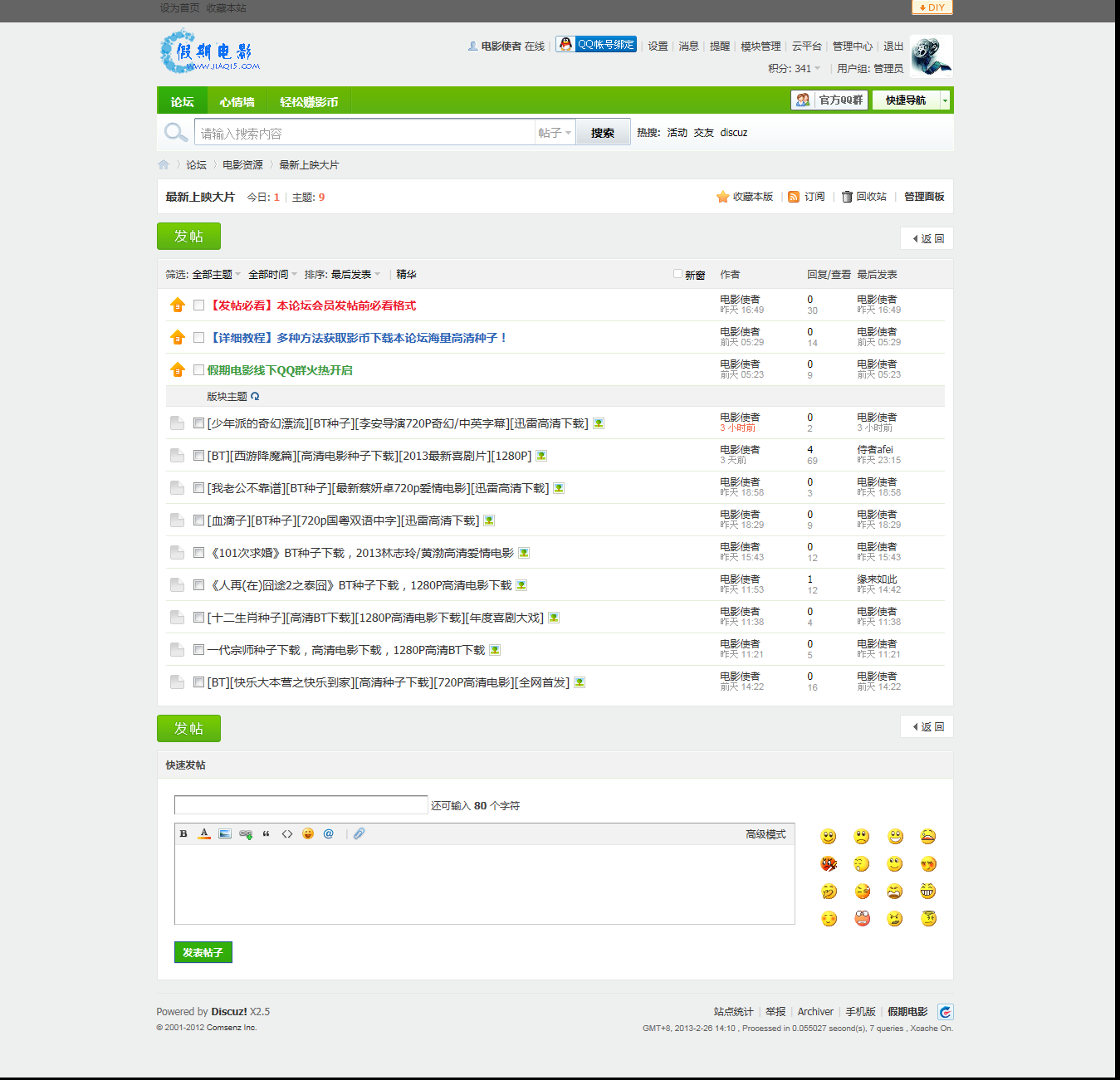1120x1080 pixels.
Task: Click the insert image icon in editor toolbar
Action: click(x=225, y=834)
